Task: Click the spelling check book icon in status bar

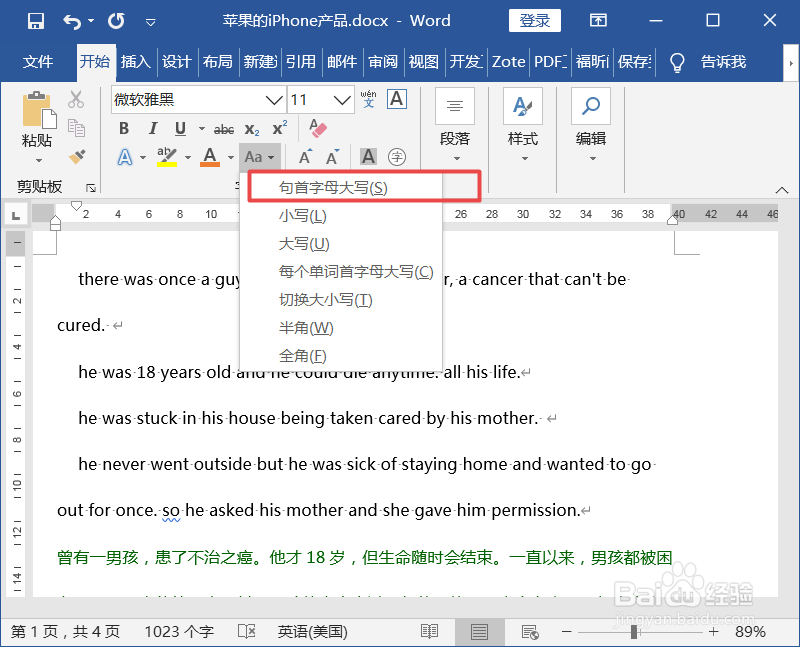Action: [x=246, y=632]
